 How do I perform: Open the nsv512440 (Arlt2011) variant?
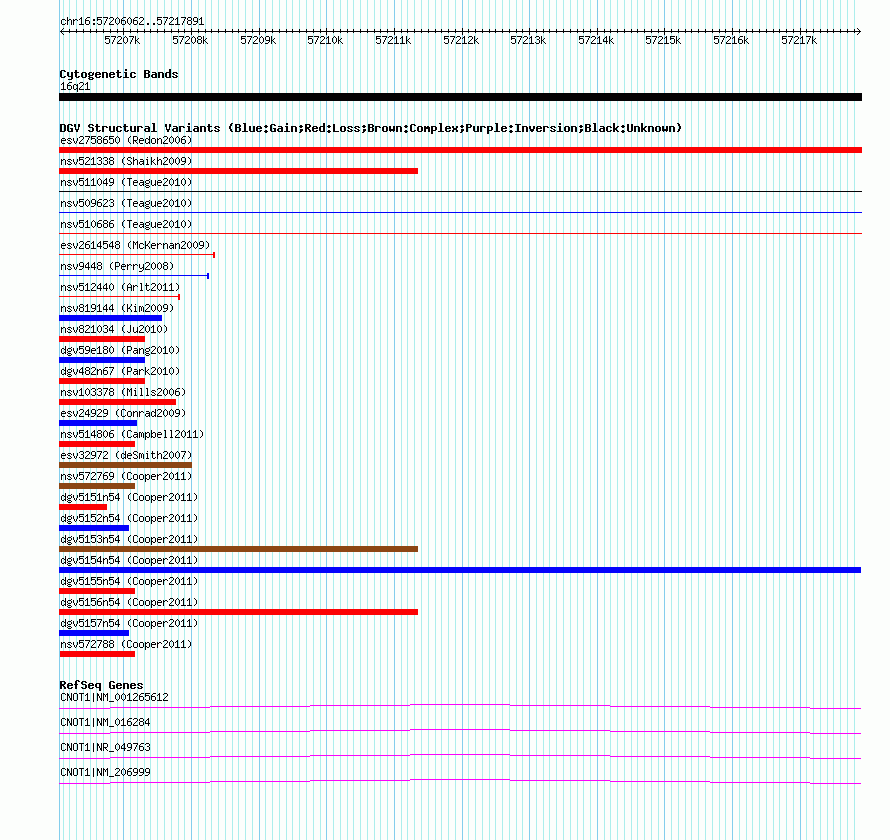[120, 287]
